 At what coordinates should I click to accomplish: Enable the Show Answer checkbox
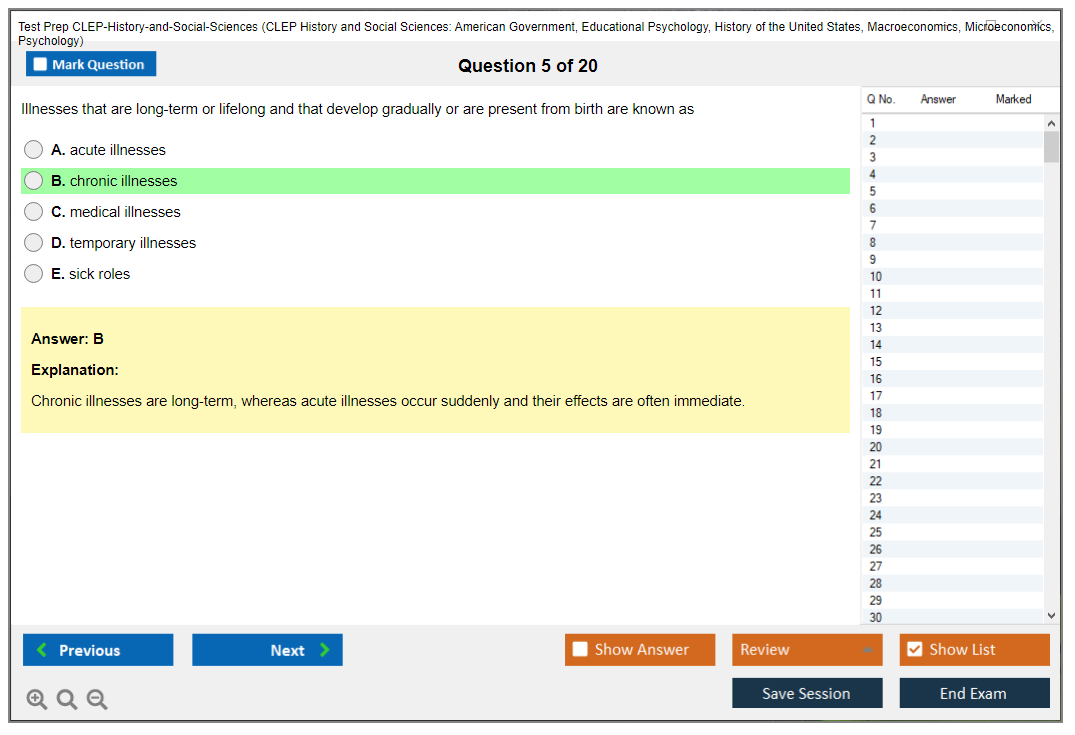[x=581, y=650]
